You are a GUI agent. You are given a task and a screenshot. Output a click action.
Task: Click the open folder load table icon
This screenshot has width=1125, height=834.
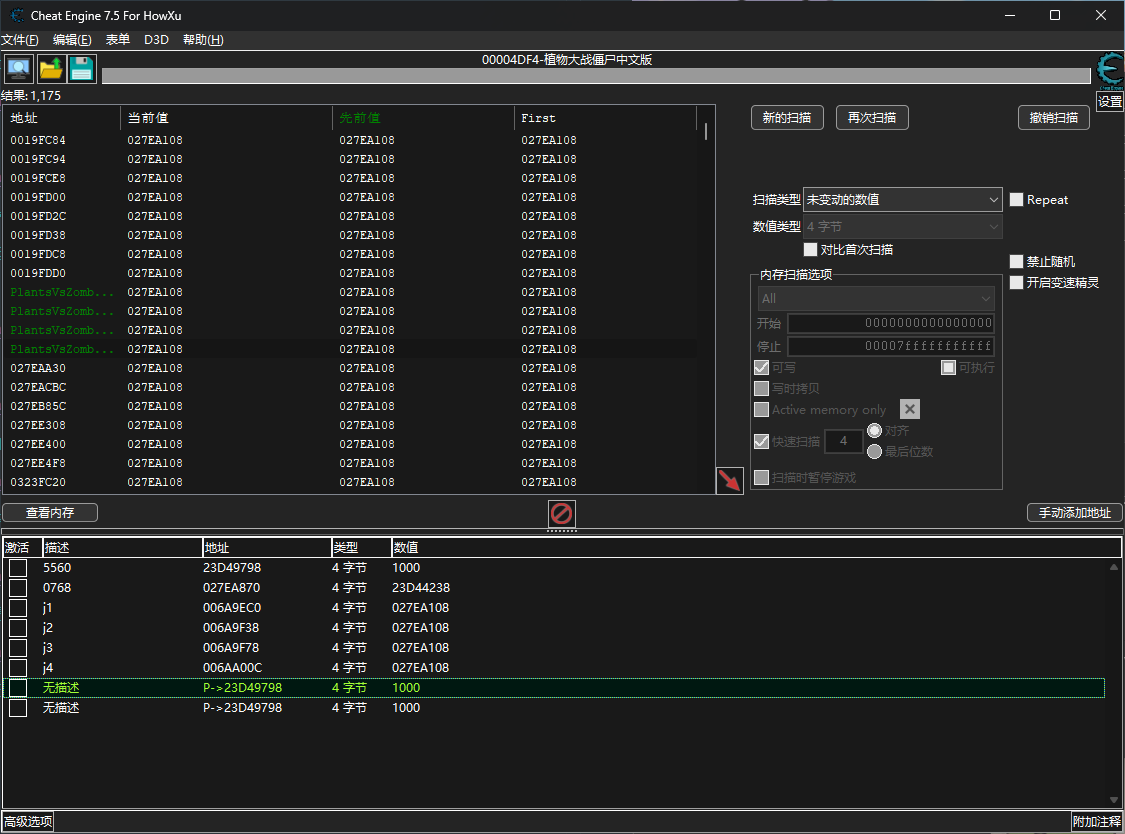click(x=50, y=68)
